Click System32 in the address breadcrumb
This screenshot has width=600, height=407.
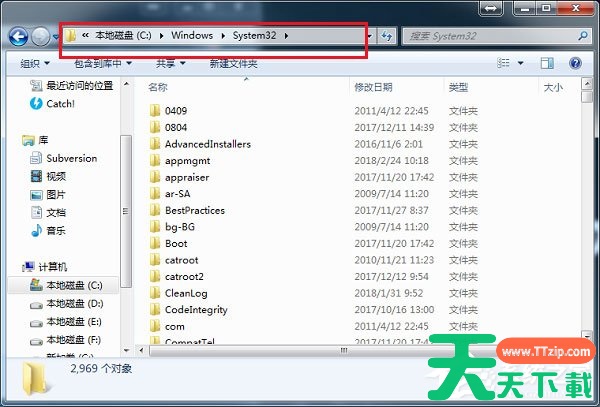(254, 36)
